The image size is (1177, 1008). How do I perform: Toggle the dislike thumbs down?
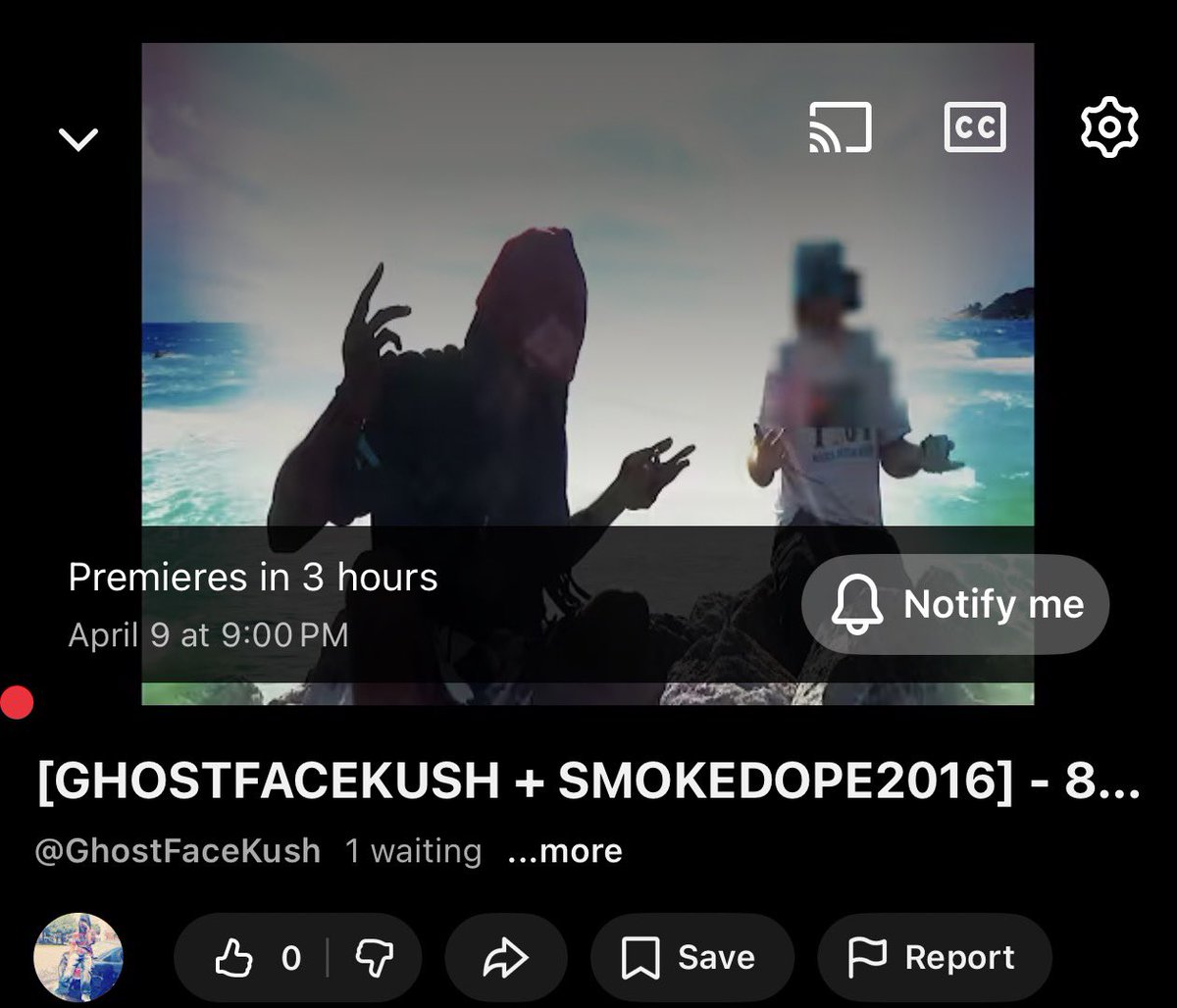(376, 958)
